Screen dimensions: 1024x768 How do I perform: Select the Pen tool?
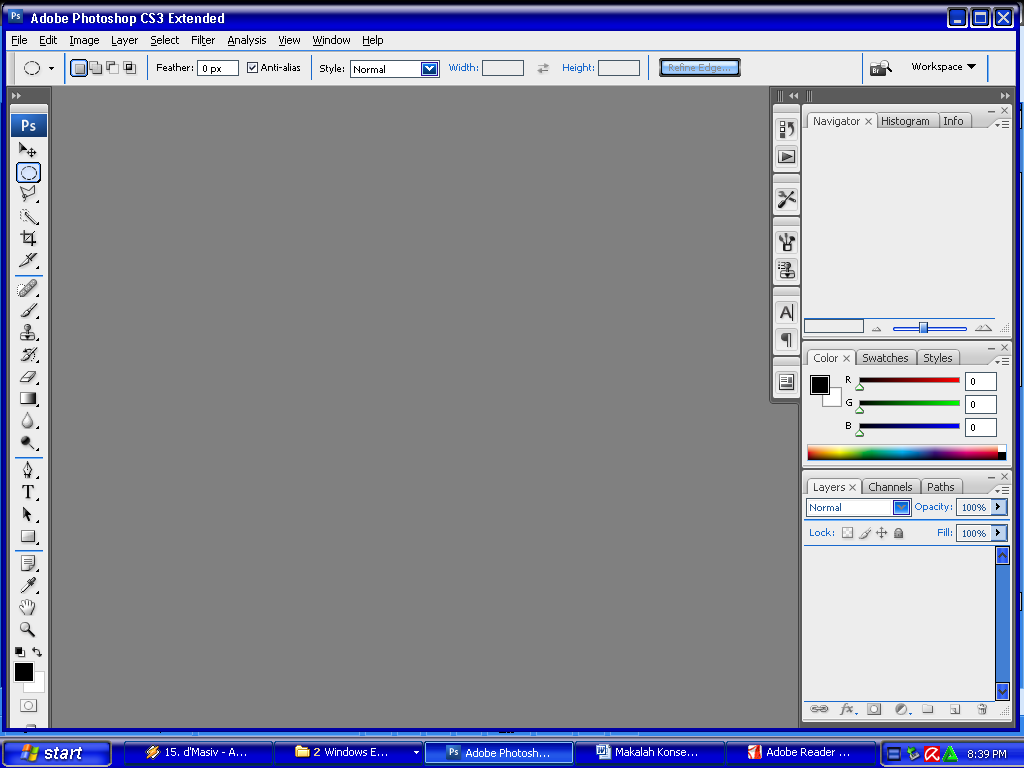point(28,470)
